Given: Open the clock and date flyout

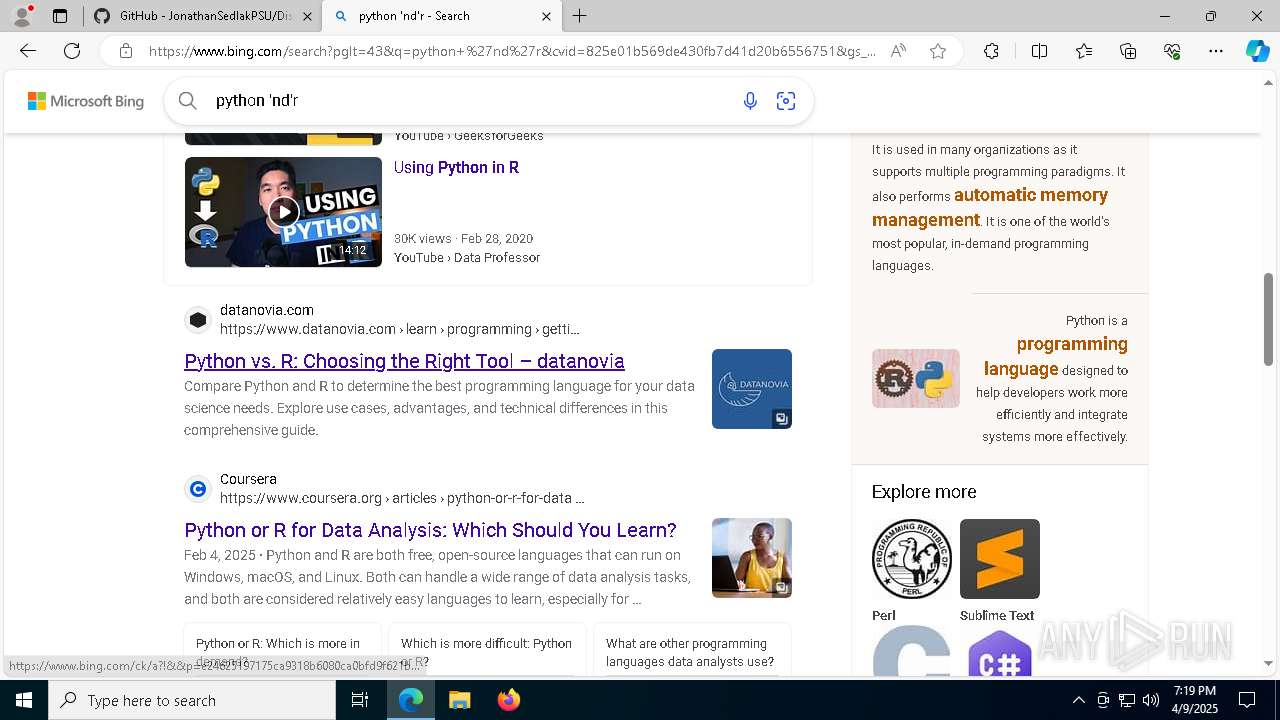Looking at the screenshot, I should pyautogui.click(x=1195, y=700).
